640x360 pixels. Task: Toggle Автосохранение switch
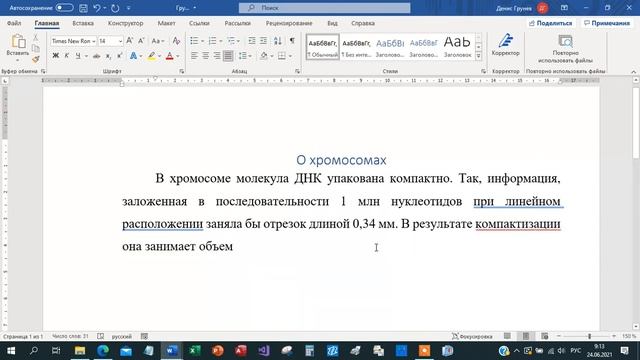[64, 8]
